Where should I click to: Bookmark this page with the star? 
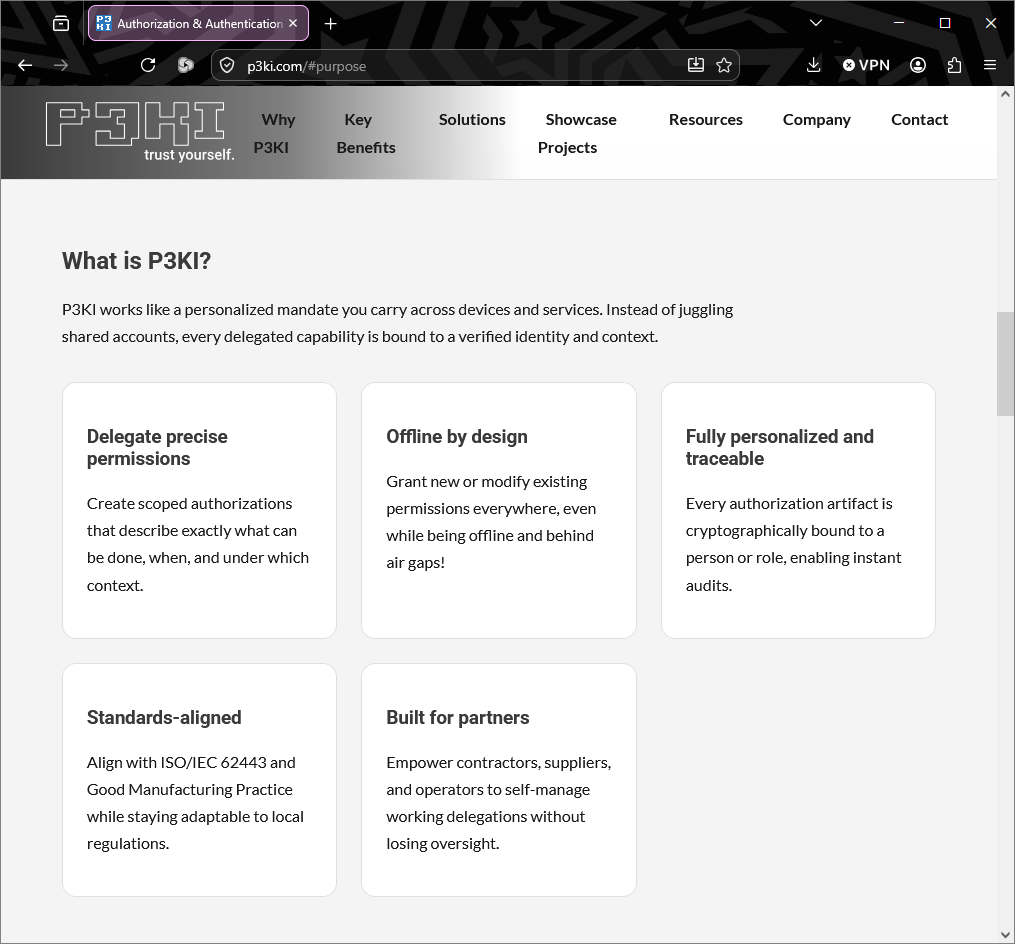coord(724,65)
